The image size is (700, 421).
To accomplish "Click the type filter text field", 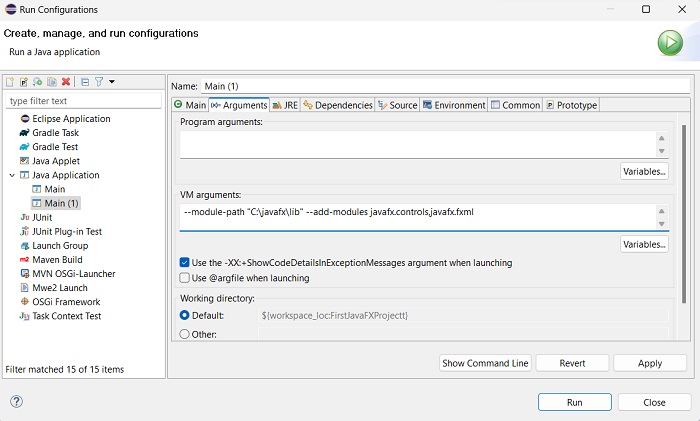I will click(84, 101).
